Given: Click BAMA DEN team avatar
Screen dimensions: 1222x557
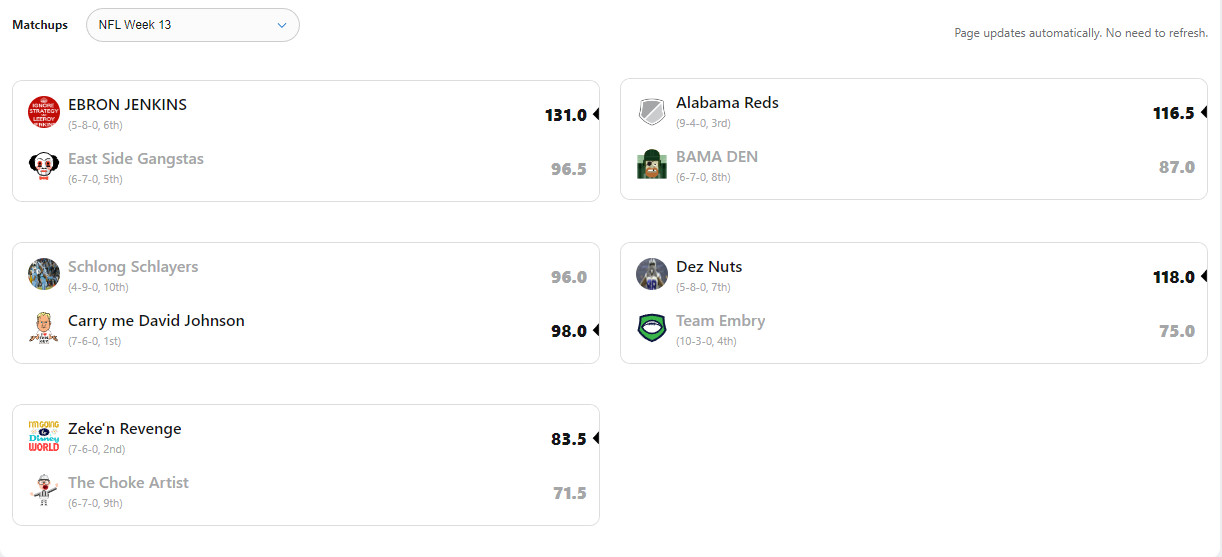Looking at the screenshot, I should click(x=652, y=164).
